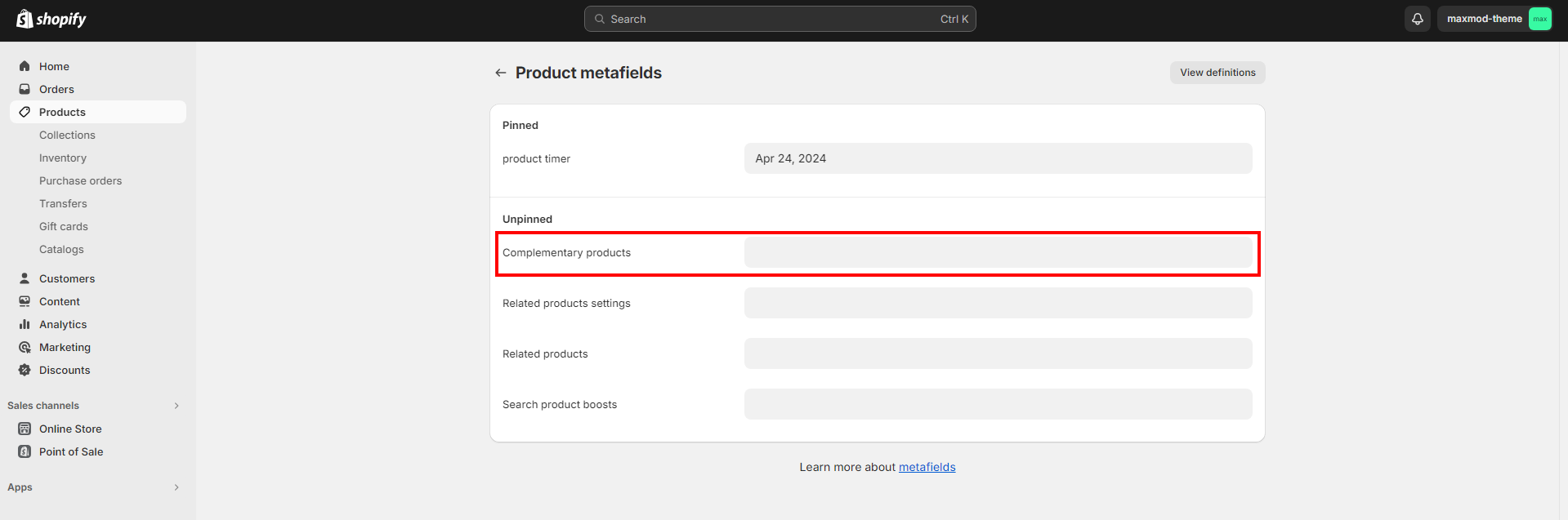Click the Analytics bar chart icon
Viewport: 1568px width, 520px height.
25,324
